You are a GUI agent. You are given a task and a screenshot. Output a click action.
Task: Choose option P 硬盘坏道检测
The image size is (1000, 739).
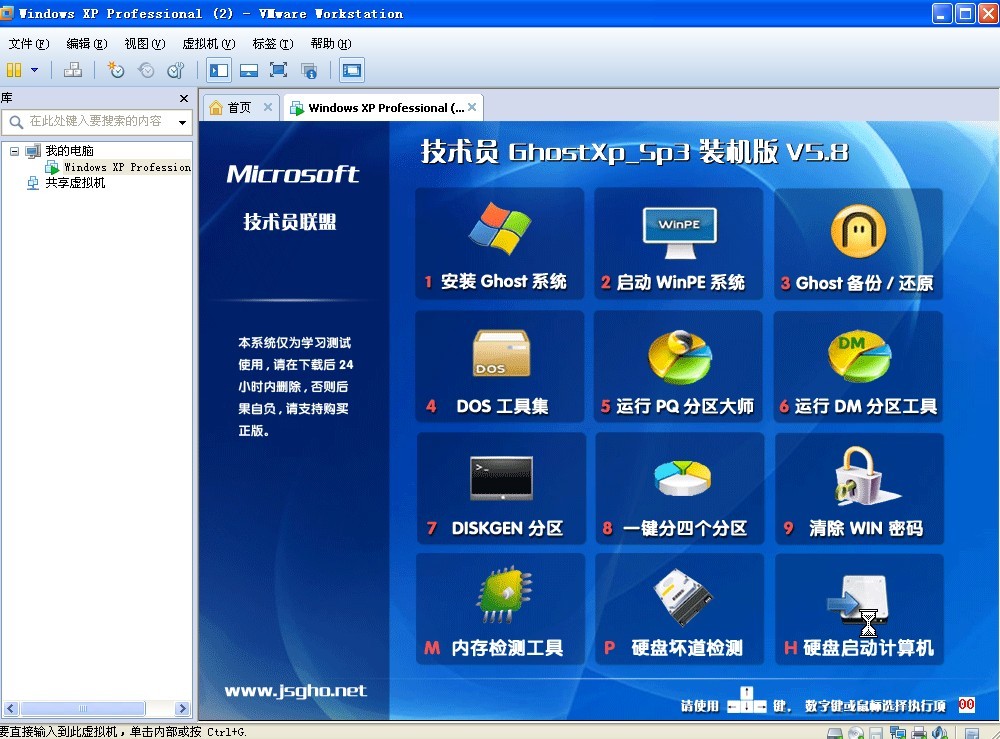(680, 610)
